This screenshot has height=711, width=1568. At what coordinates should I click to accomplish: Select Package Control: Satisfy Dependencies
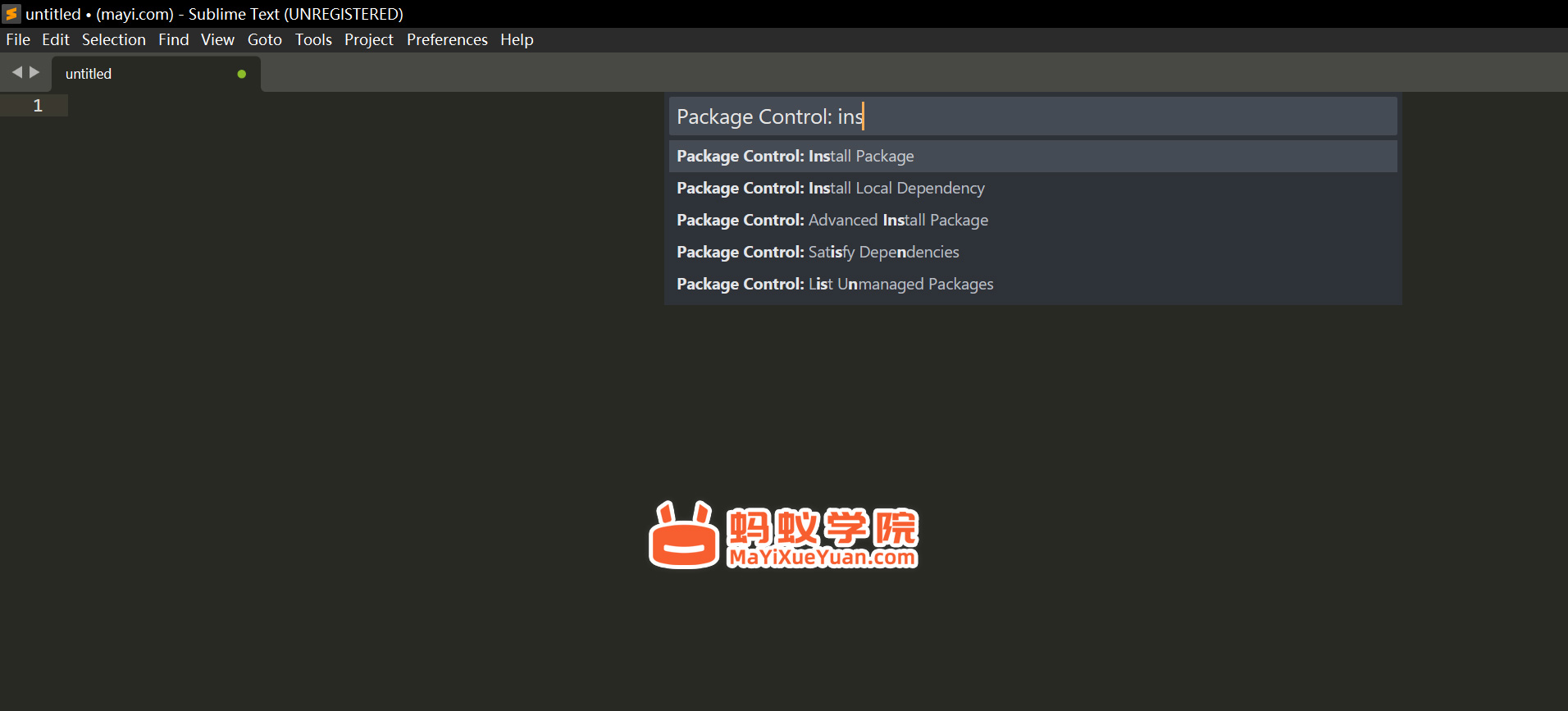[1033, 252]
